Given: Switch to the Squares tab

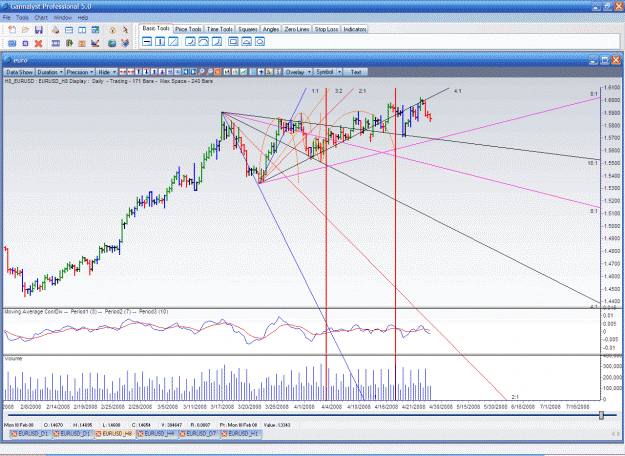Looking at the screenshot, I should (x=248, y=29).
